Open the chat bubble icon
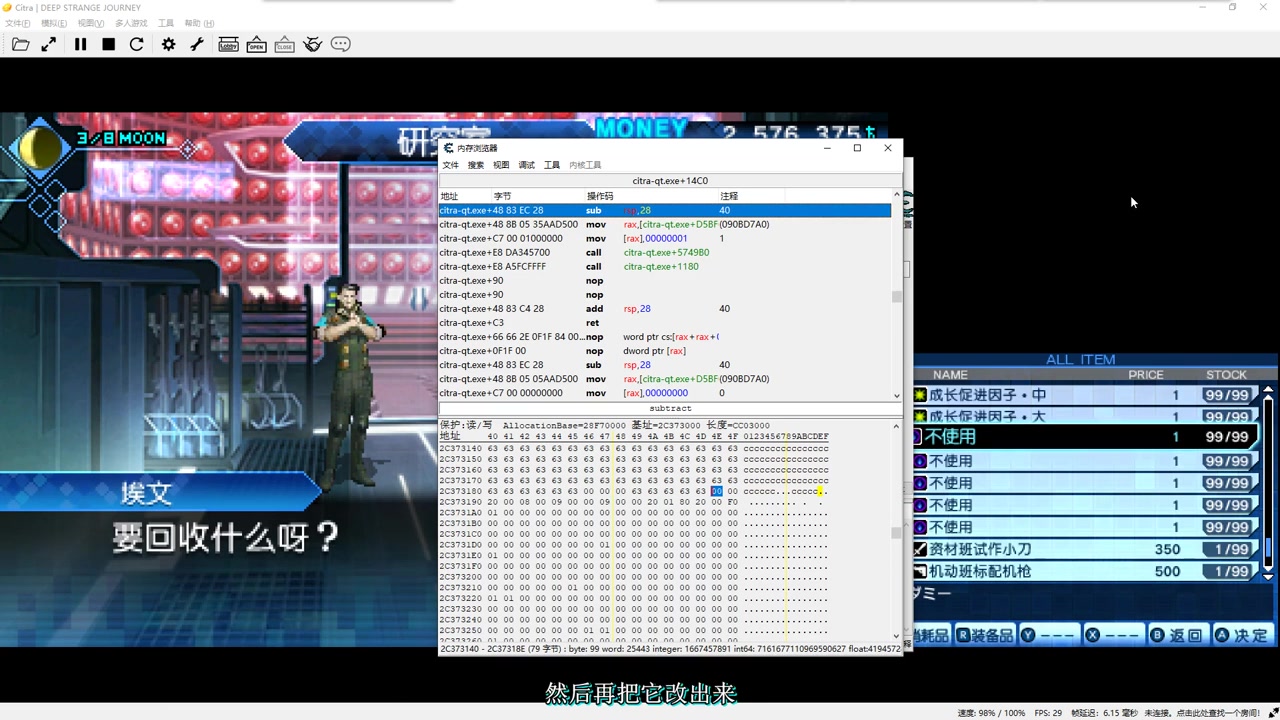1280x720 pixels. (341, 44)
